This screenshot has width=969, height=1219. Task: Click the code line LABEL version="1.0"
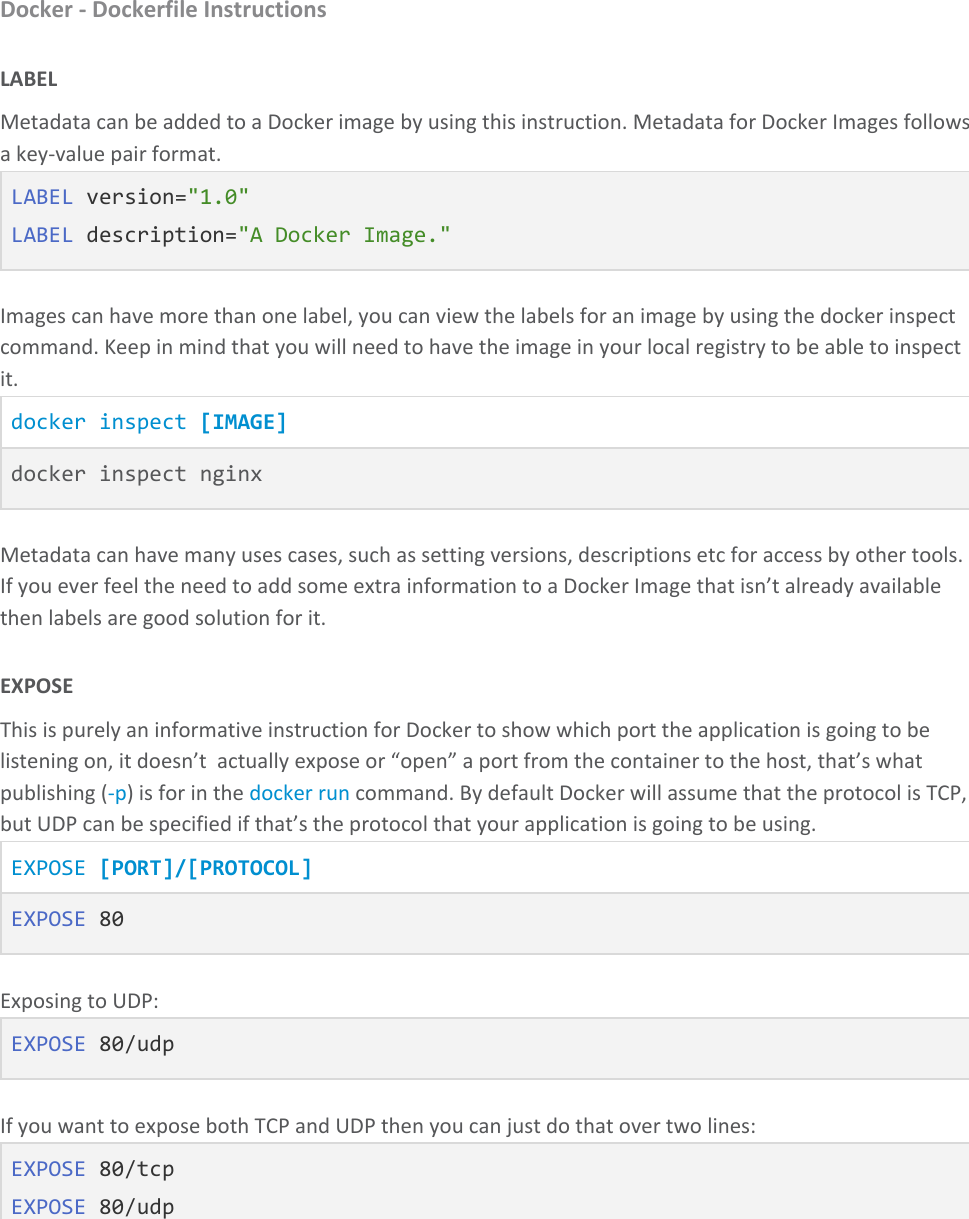(130, 197)
